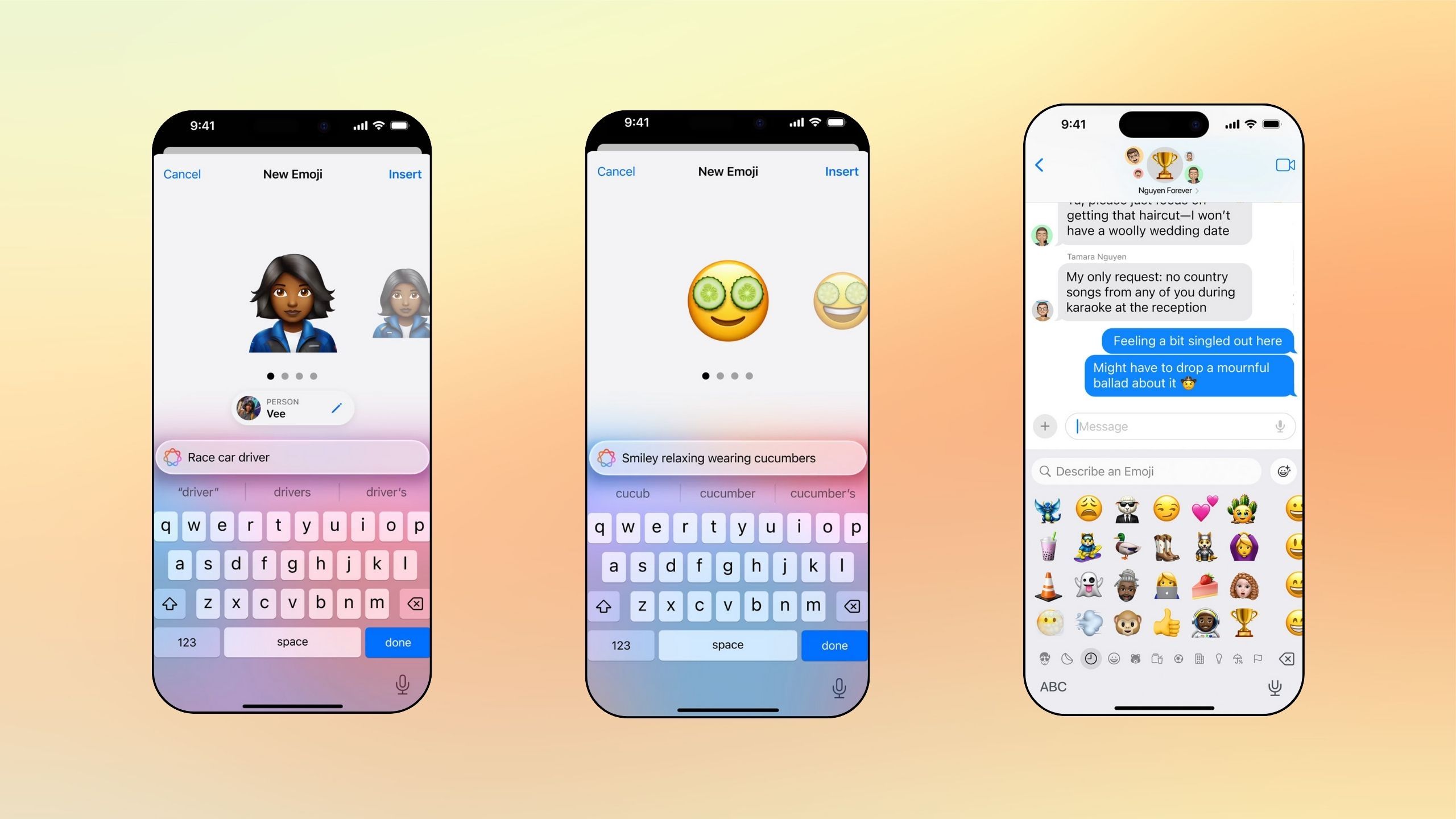This screenshot has height=819, width=1456.
Task: Select the second pagination dot on first screen
Action: 284,375
